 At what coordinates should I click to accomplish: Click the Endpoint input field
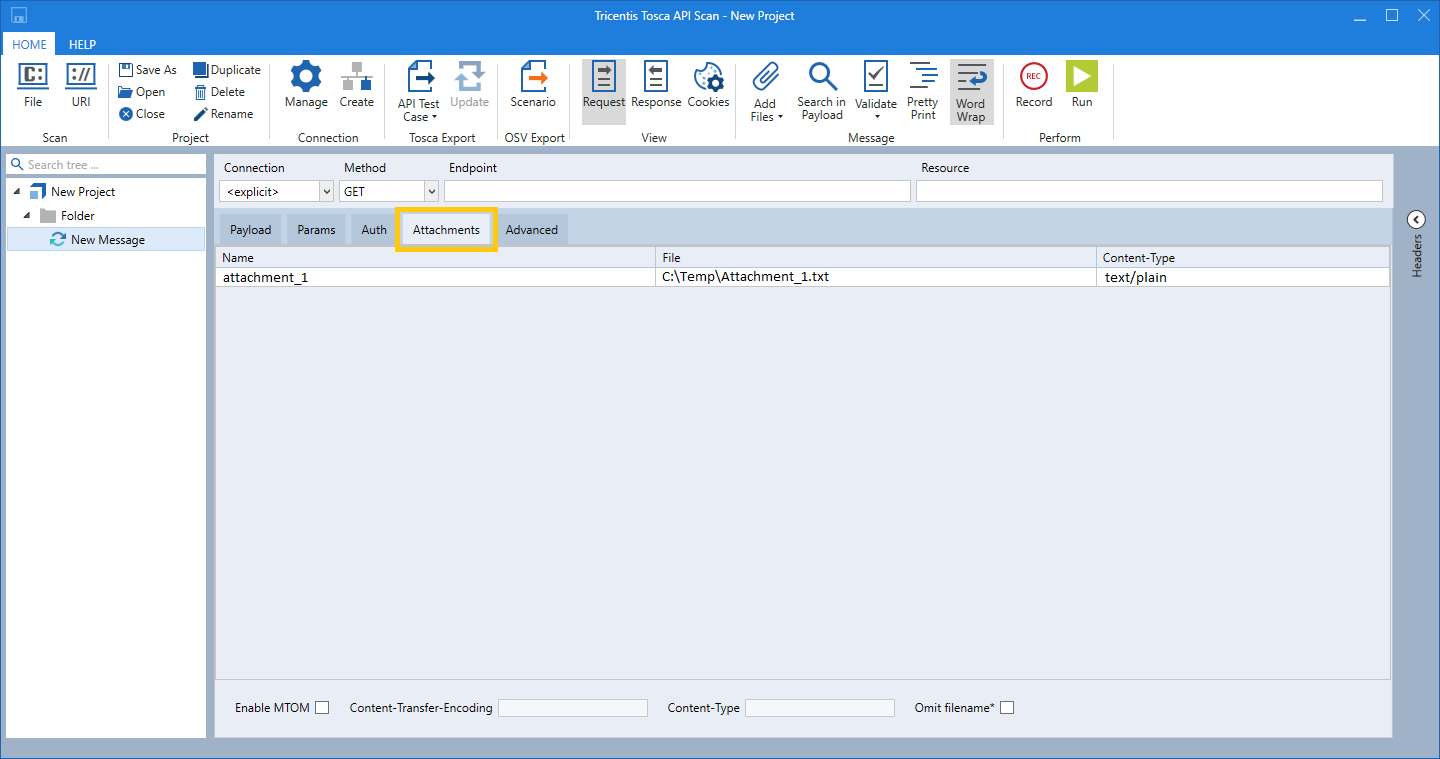coord(677,191)
